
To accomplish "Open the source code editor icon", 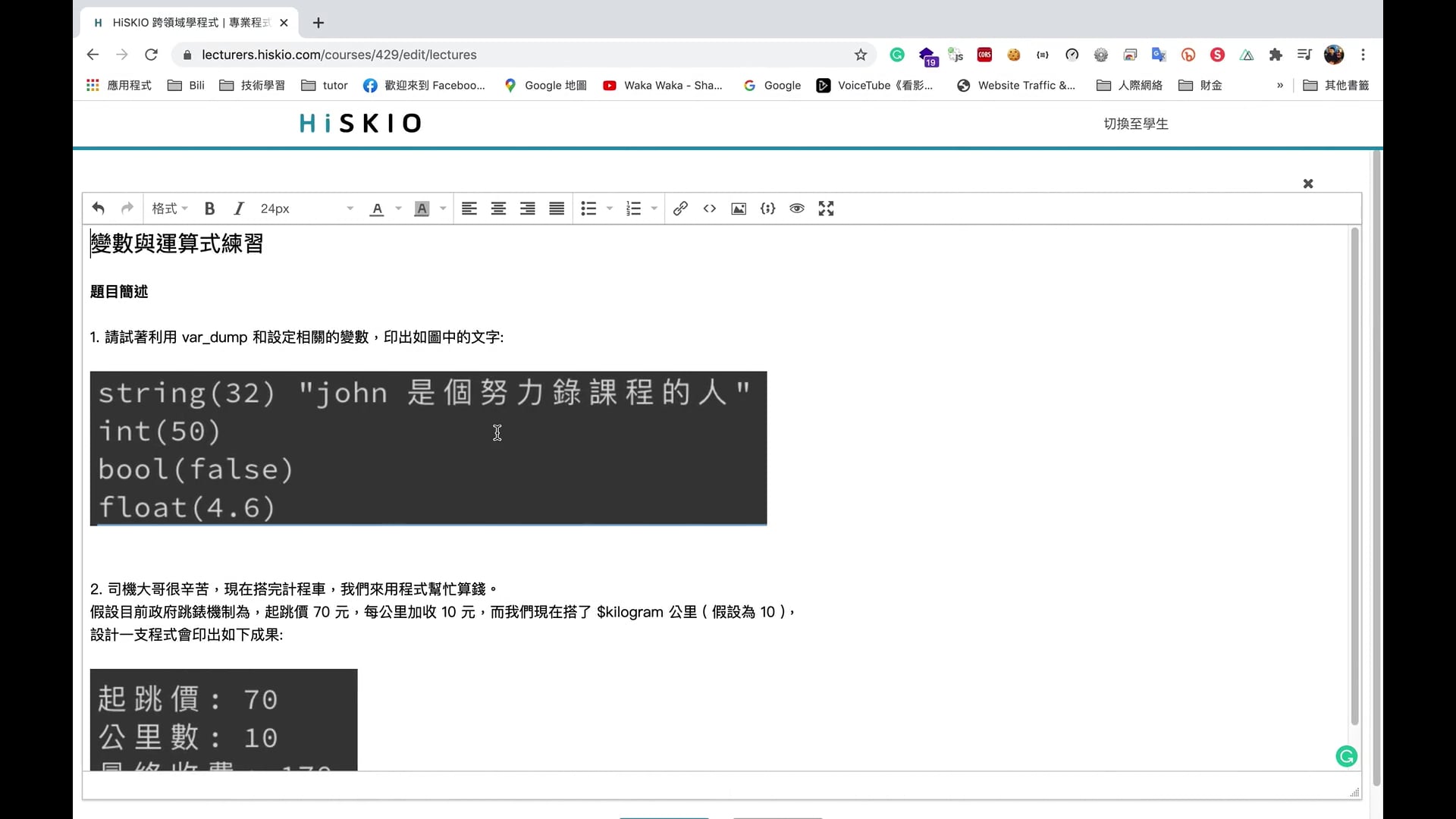I will pyautogui.click(x=709, y=209).
